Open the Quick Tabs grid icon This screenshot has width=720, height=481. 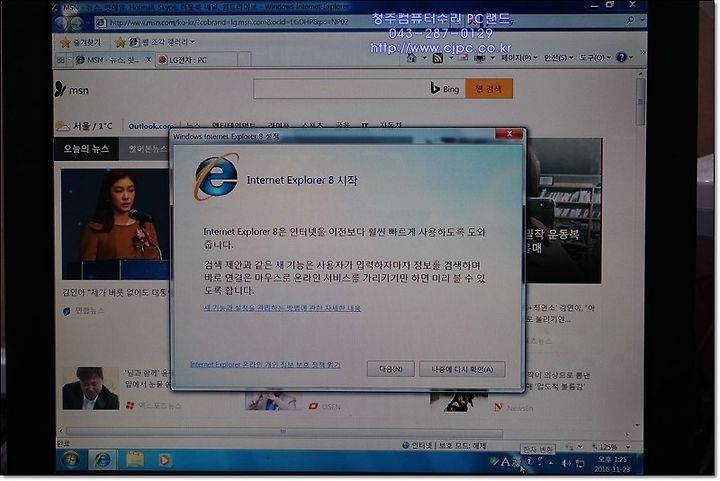point(62,60)
